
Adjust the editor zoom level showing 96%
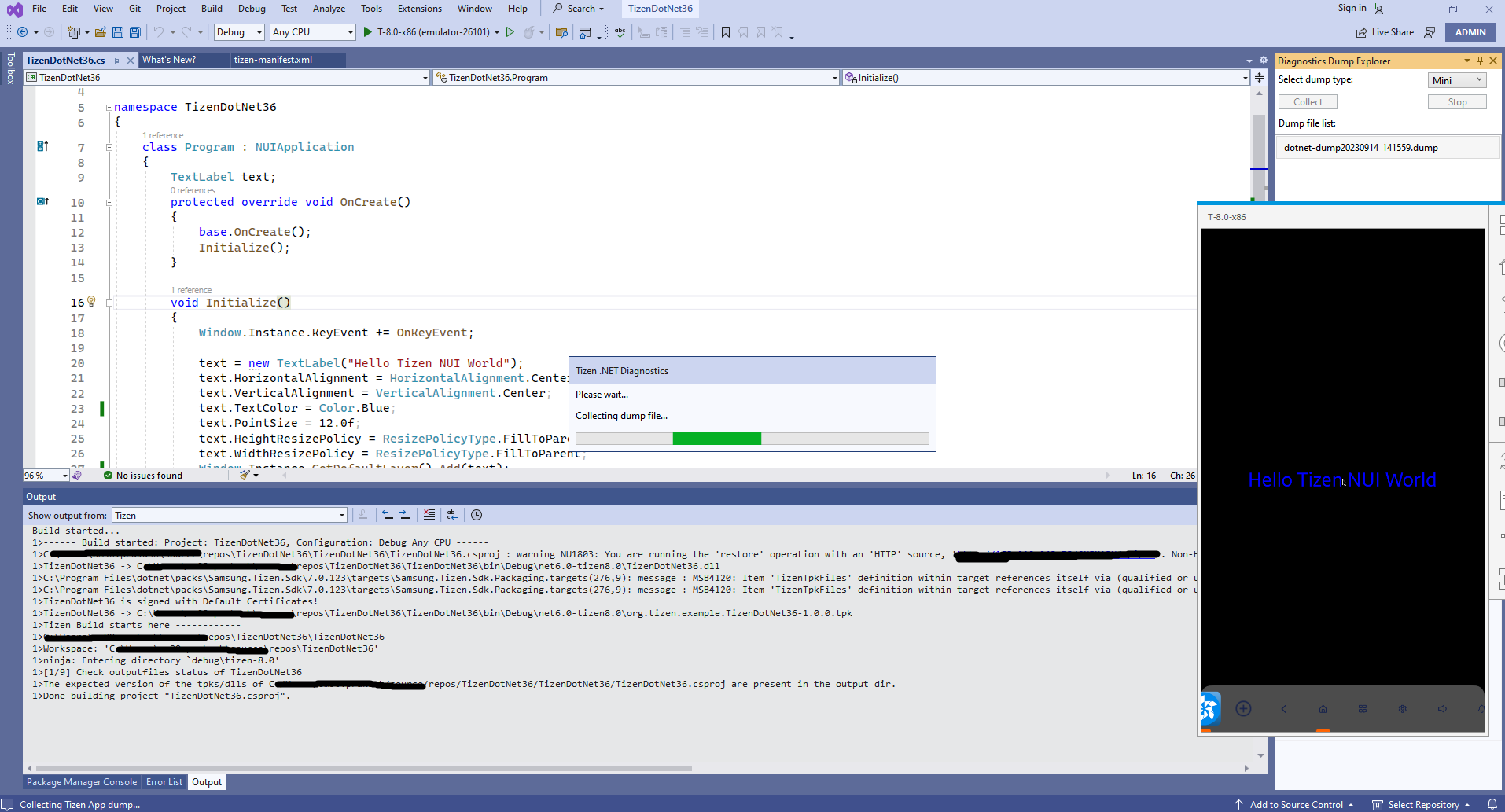click(x=45, y=475)
